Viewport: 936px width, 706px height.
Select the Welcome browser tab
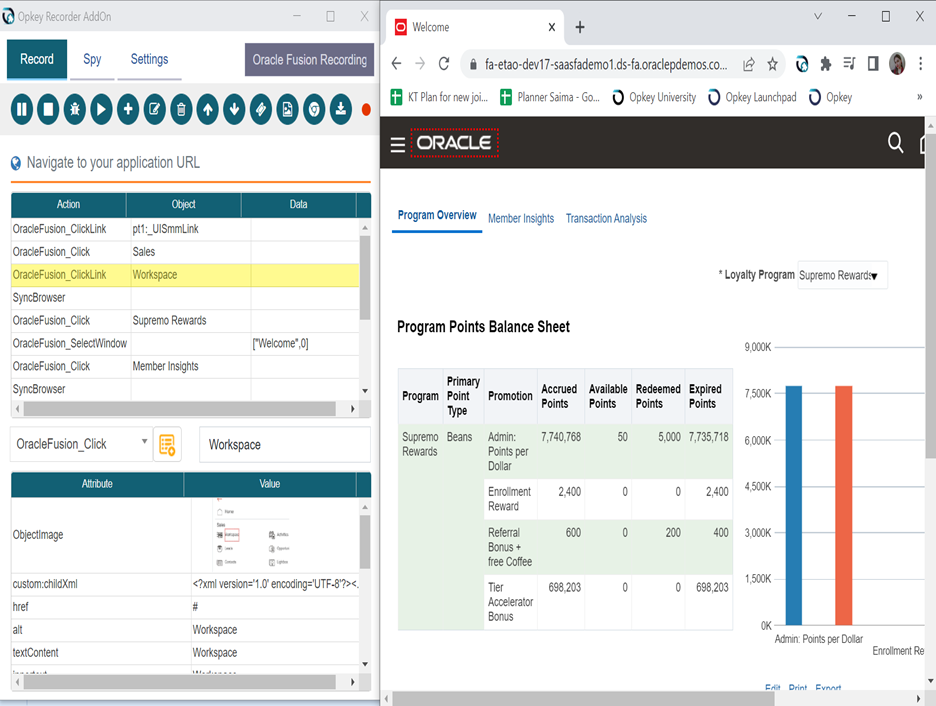[x=476, y=27]
